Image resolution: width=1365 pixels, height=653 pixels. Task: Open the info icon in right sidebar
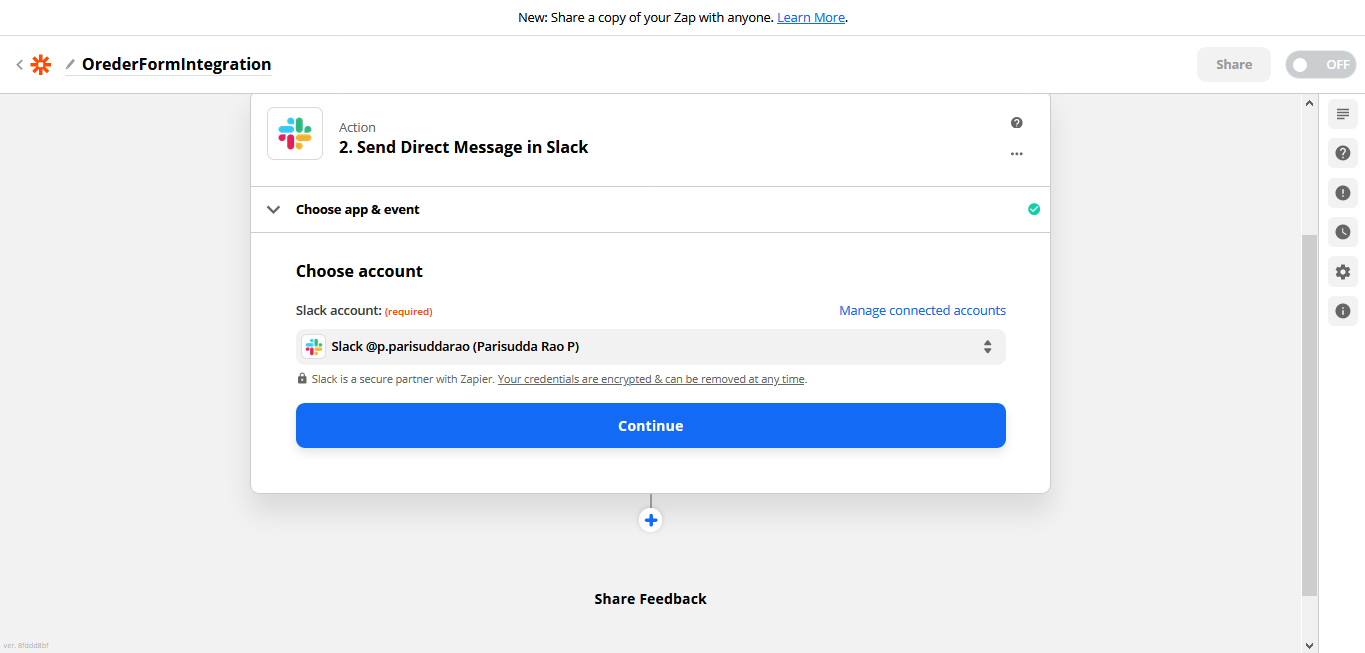tap(1342, 311)
